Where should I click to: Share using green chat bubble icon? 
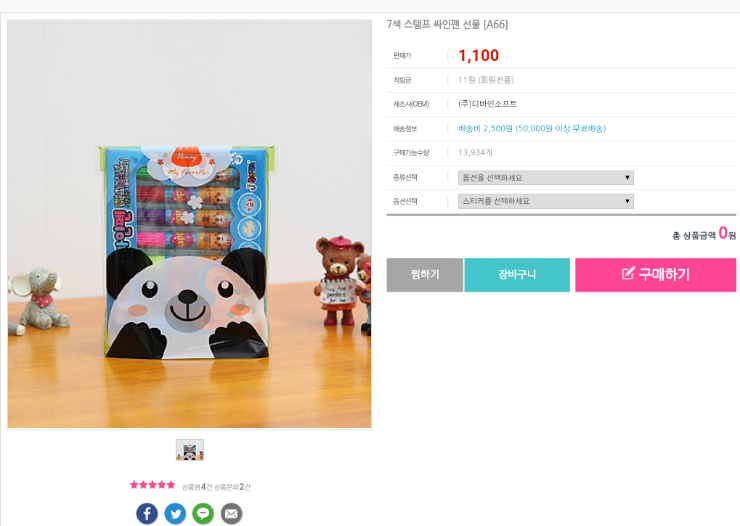pyautogui.click(x=203, y=513)
